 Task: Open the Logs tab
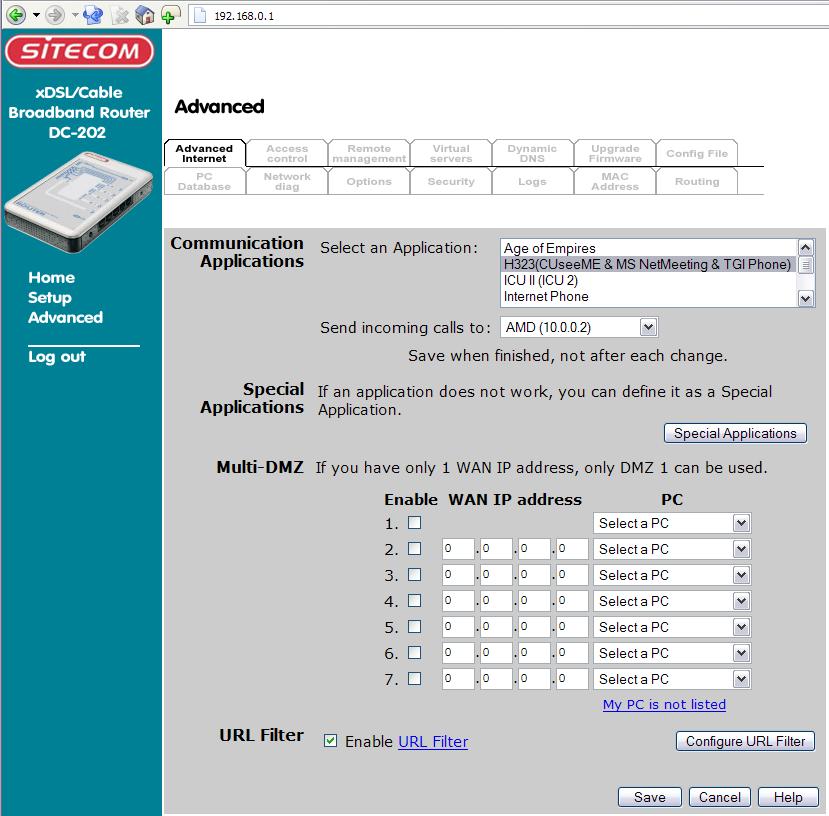tap(532, 181)
